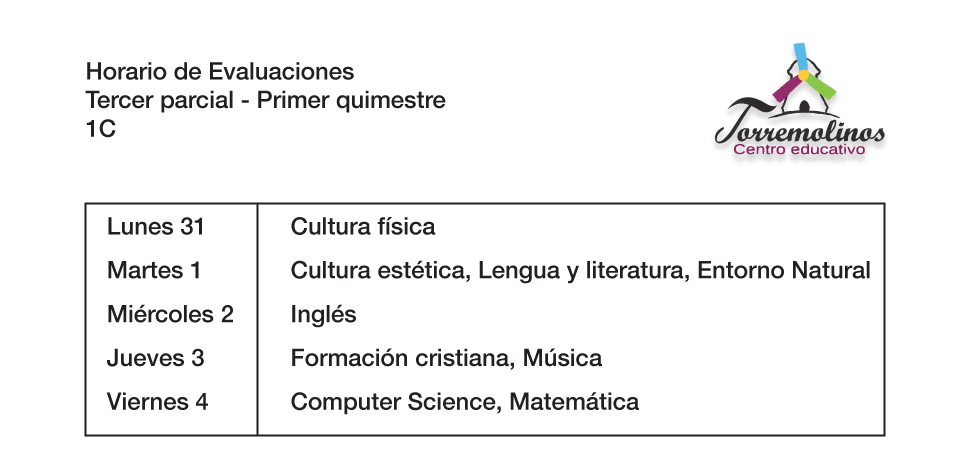Click the 'Centro educativo' tagline text
The image size is (966, 473).
click(x=799, y=150)
